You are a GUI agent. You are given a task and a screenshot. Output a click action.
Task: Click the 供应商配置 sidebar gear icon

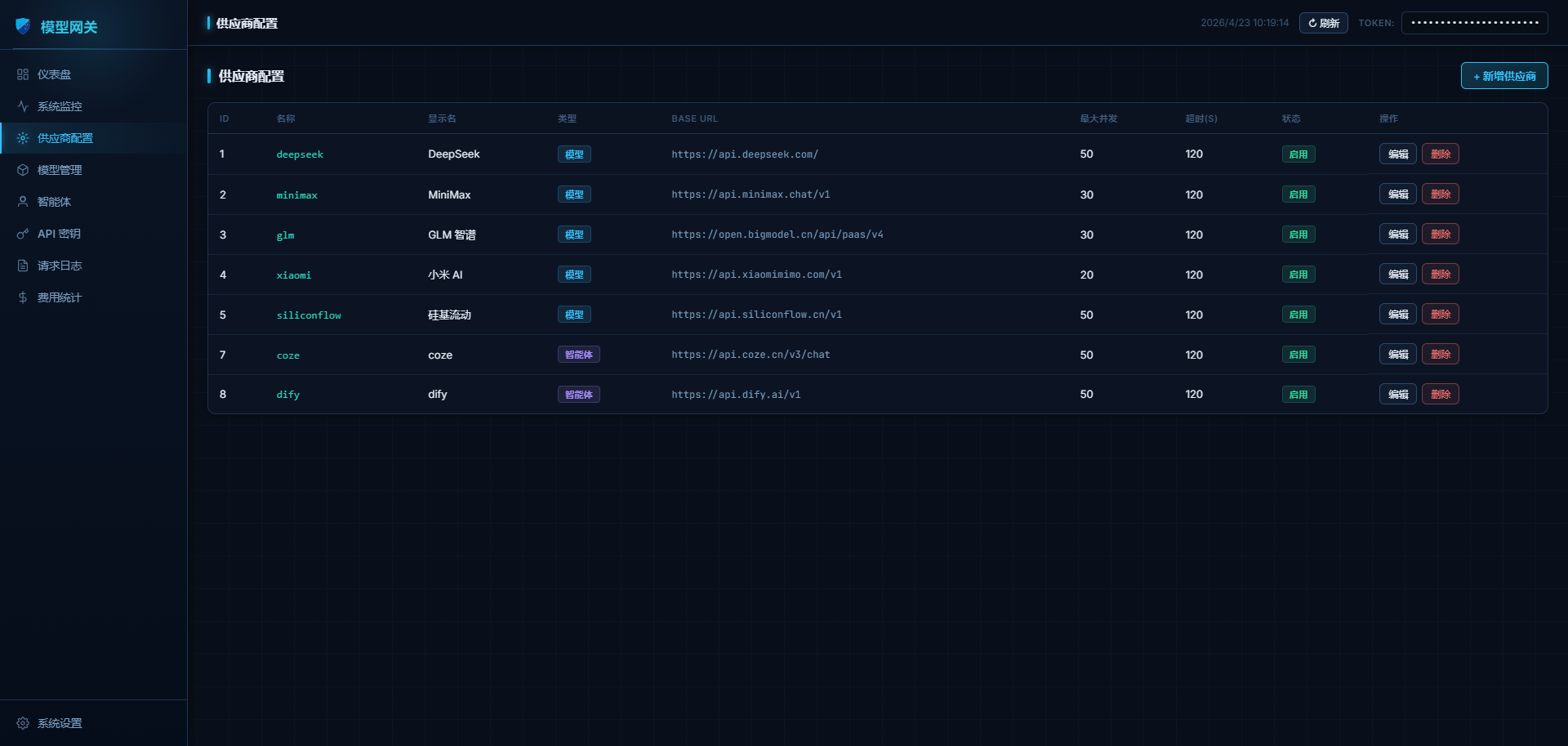[x=23, y=138]
